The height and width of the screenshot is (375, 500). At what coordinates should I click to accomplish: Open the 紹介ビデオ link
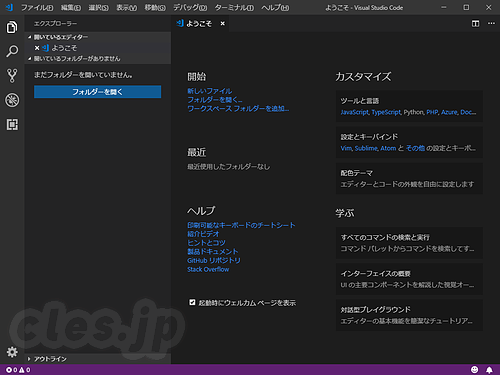click(203, 234)
